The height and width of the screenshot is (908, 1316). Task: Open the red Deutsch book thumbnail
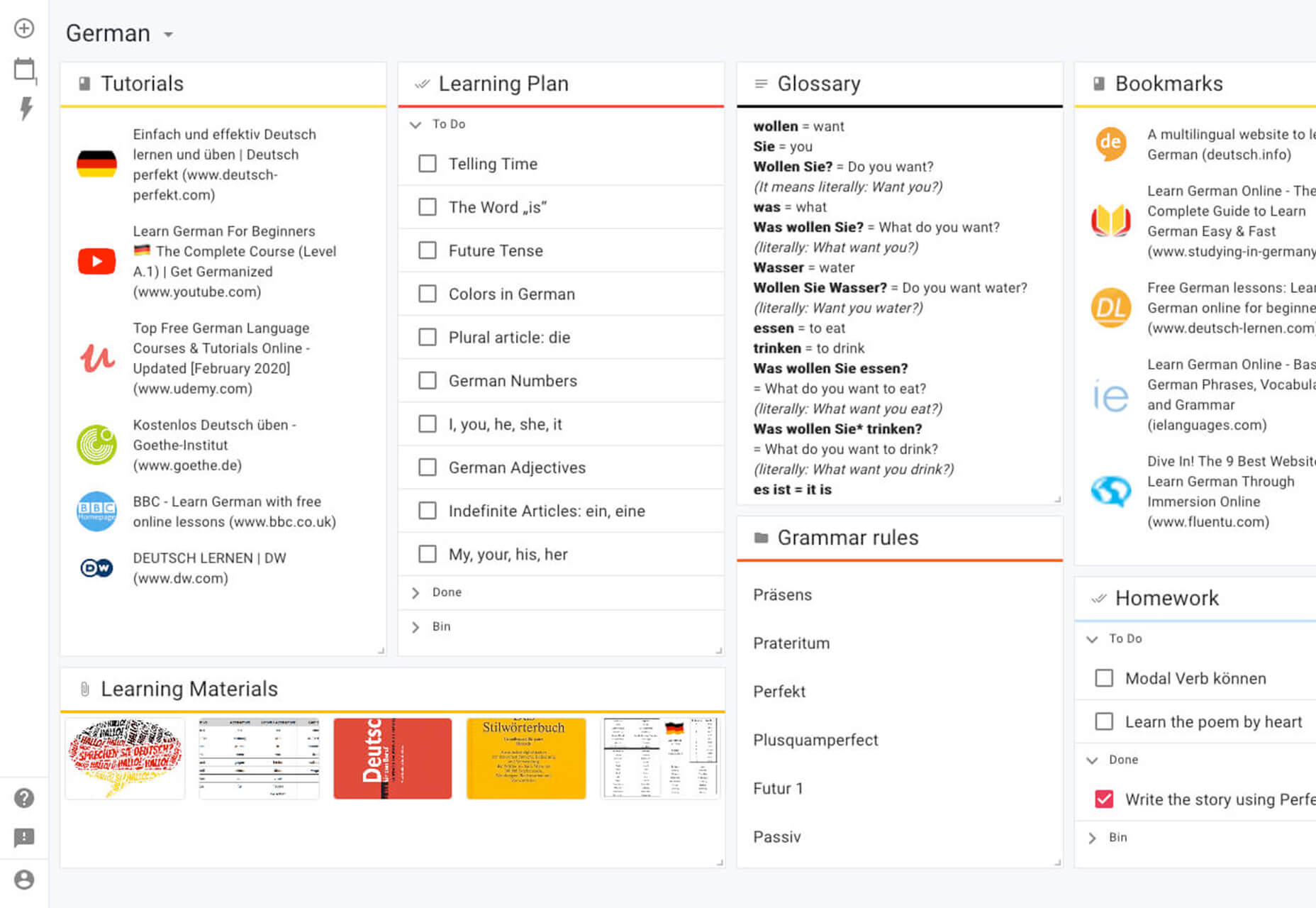click(393, 758)
